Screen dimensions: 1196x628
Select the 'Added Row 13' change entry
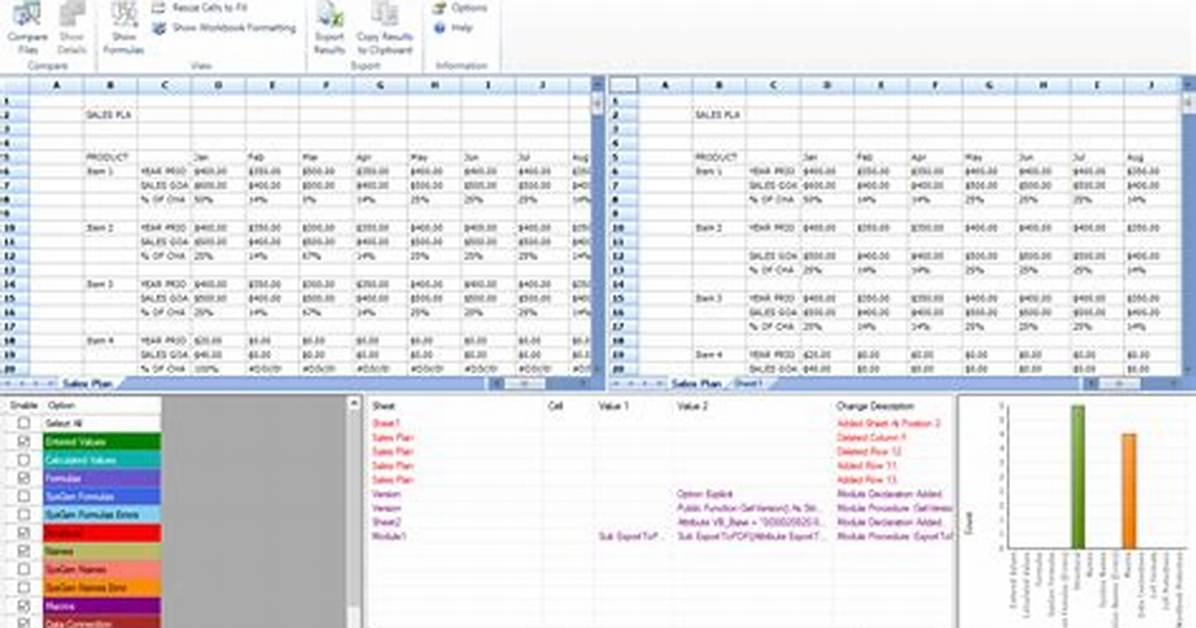click(660, 480)
